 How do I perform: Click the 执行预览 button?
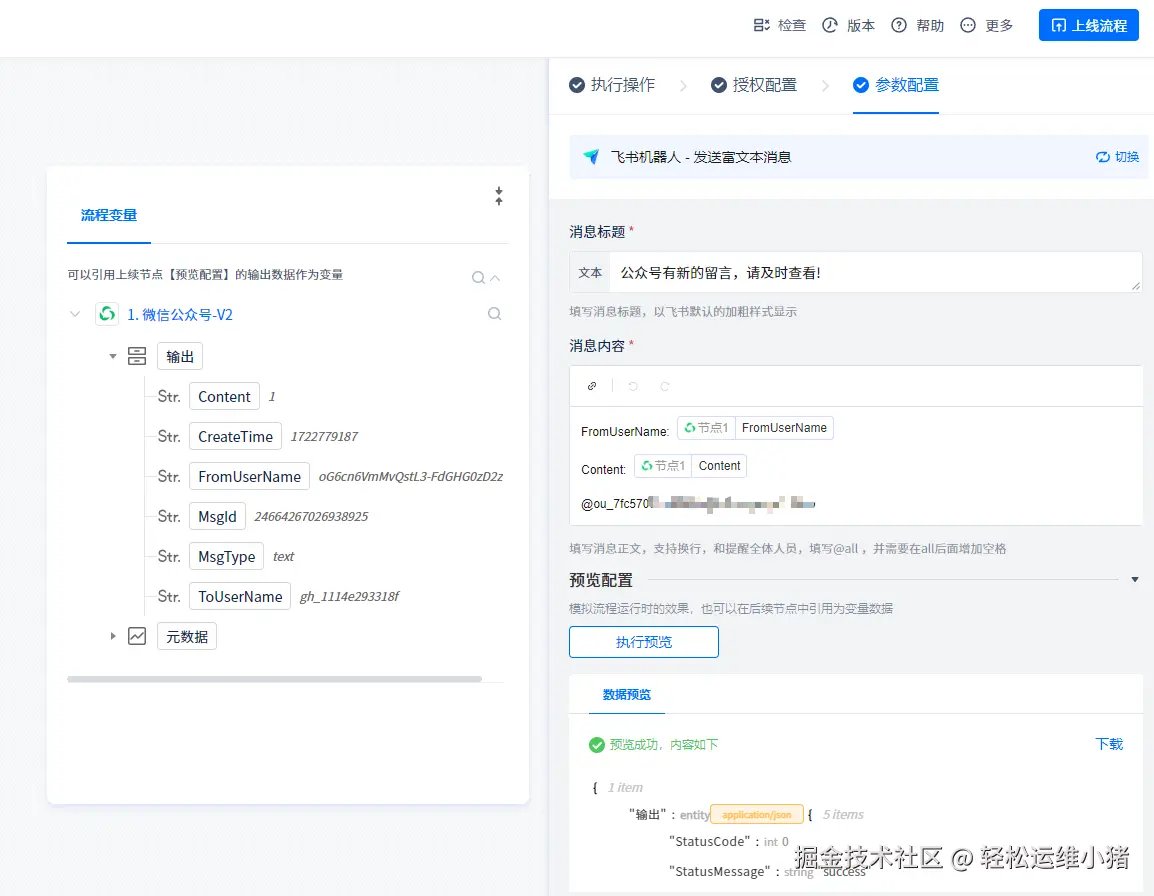click(x=644, y=642)
